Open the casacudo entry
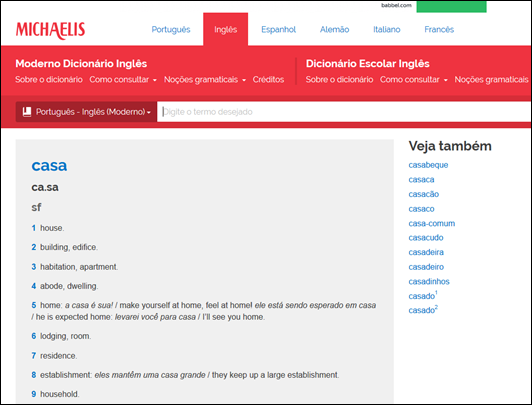 click(x=426, y=237)
